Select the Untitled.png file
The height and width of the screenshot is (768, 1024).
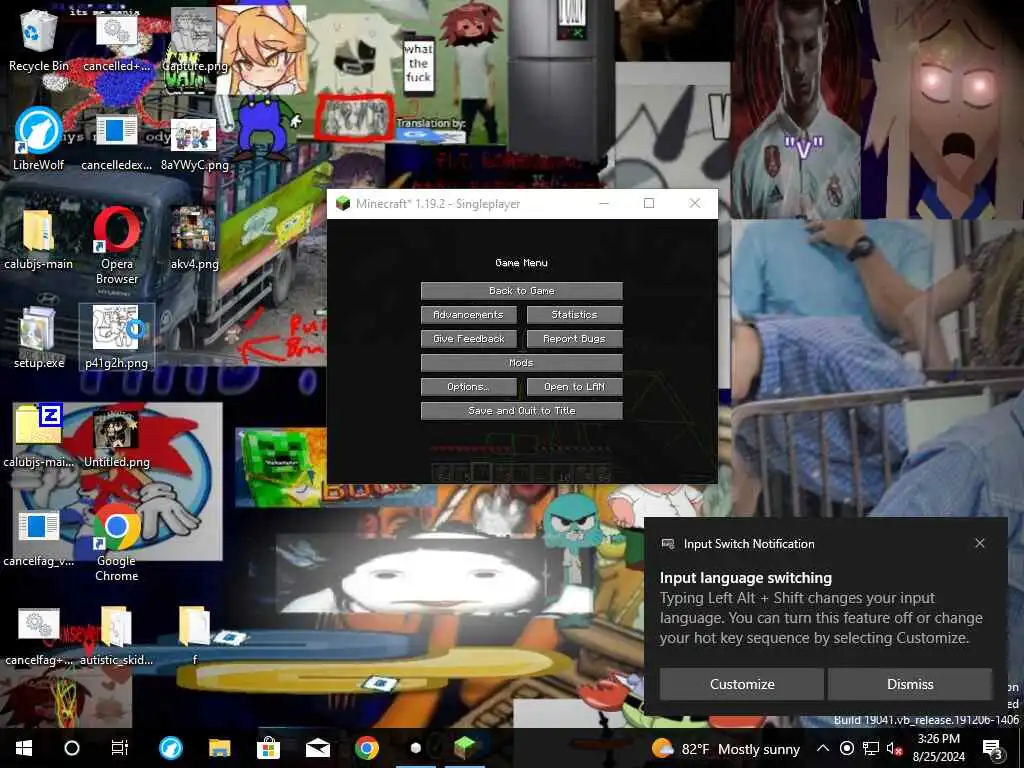116,438
